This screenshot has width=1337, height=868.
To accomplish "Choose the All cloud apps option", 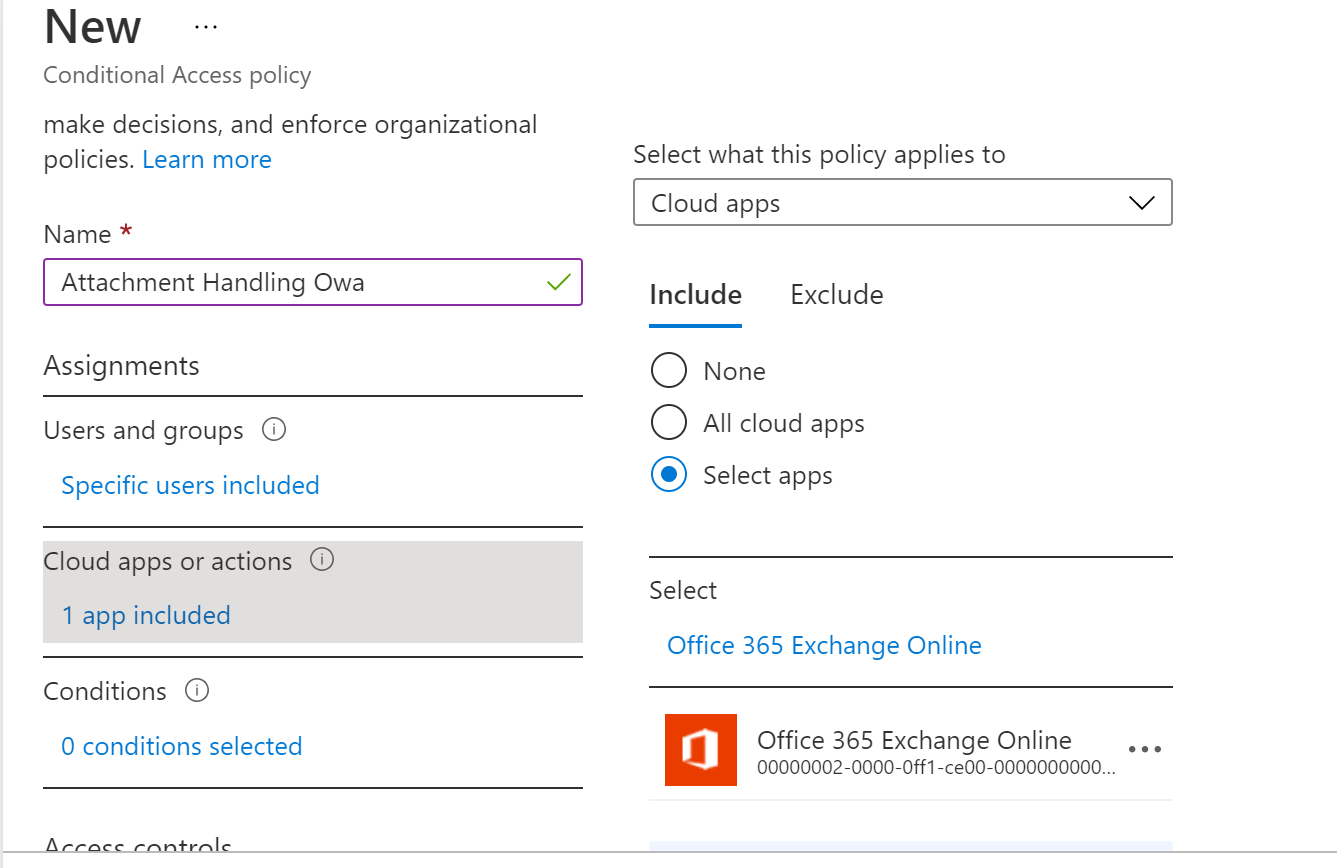I will (x=668, y=423).
